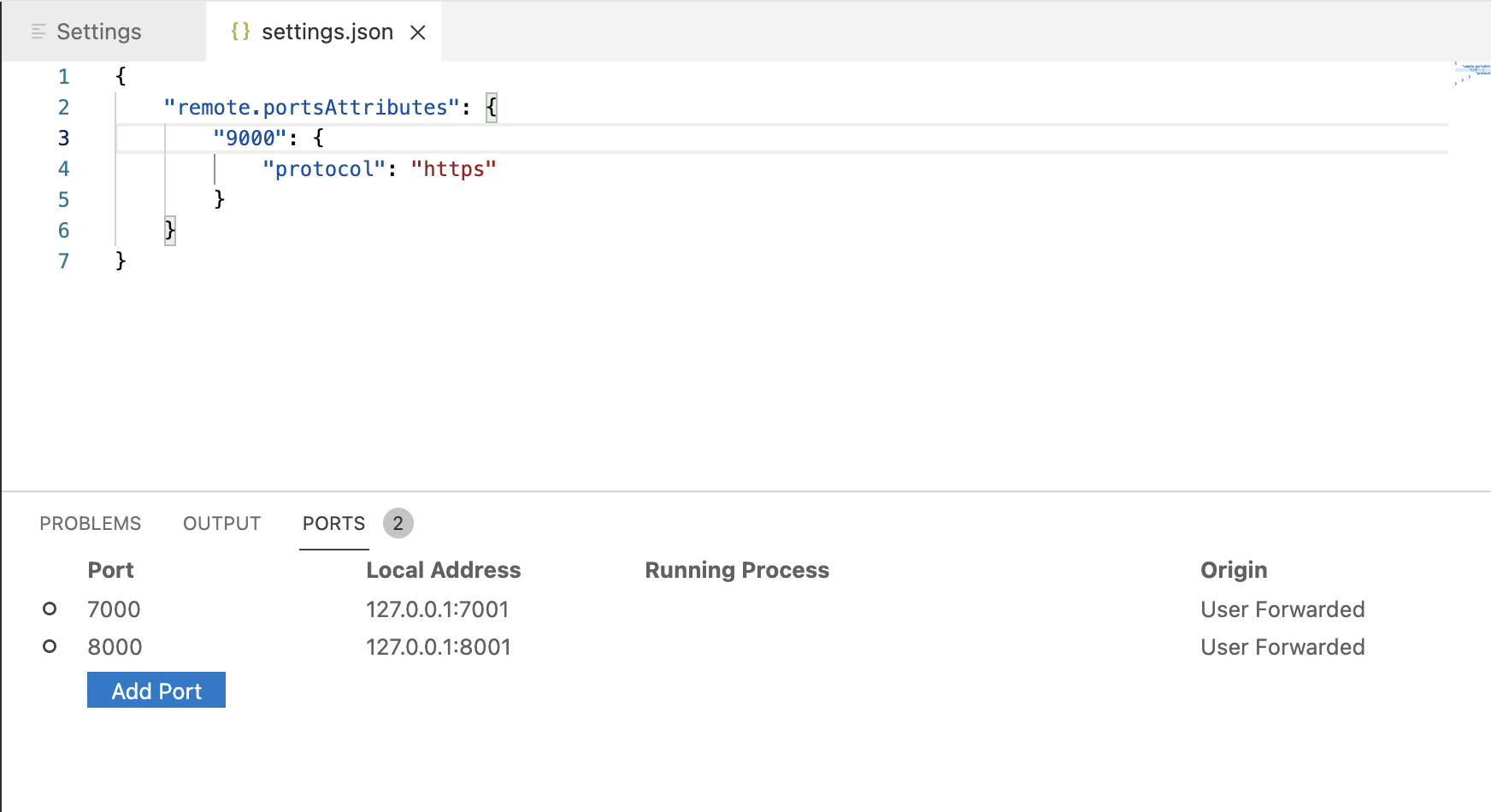Image resolution: width=1491 pixels, height=812 pixels.
Task: Open the OUTPUT panel tab
Action: click(x=222, y=523)
